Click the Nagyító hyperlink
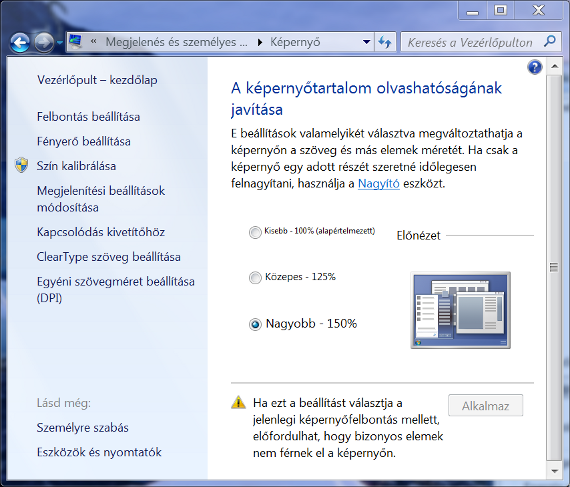 point(378,184)
